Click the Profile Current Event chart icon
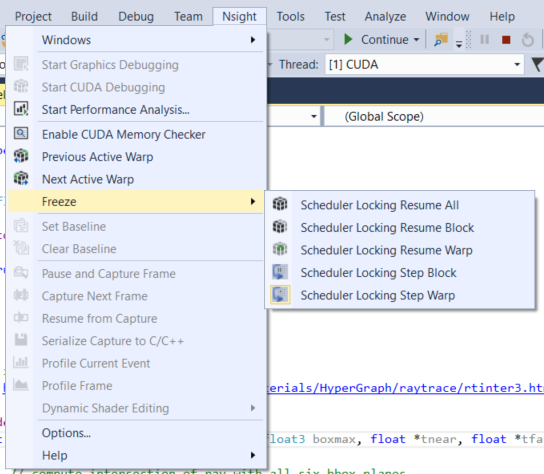 pos(21,363)
